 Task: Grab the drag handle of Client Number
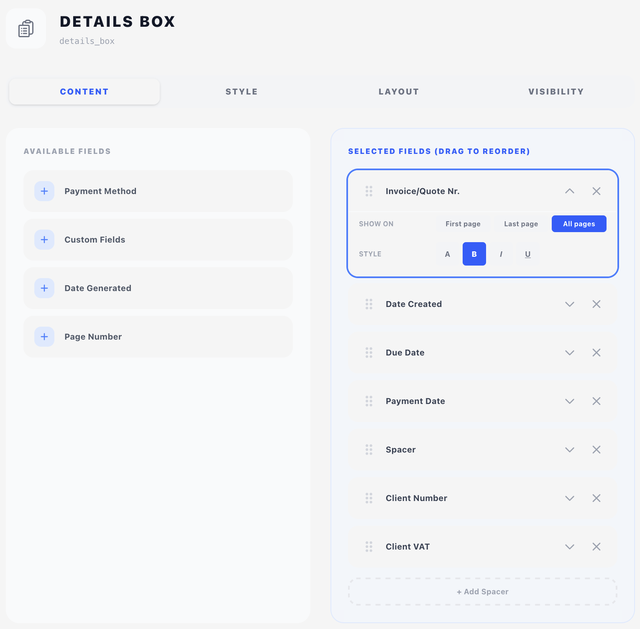(x=369, y=498)
